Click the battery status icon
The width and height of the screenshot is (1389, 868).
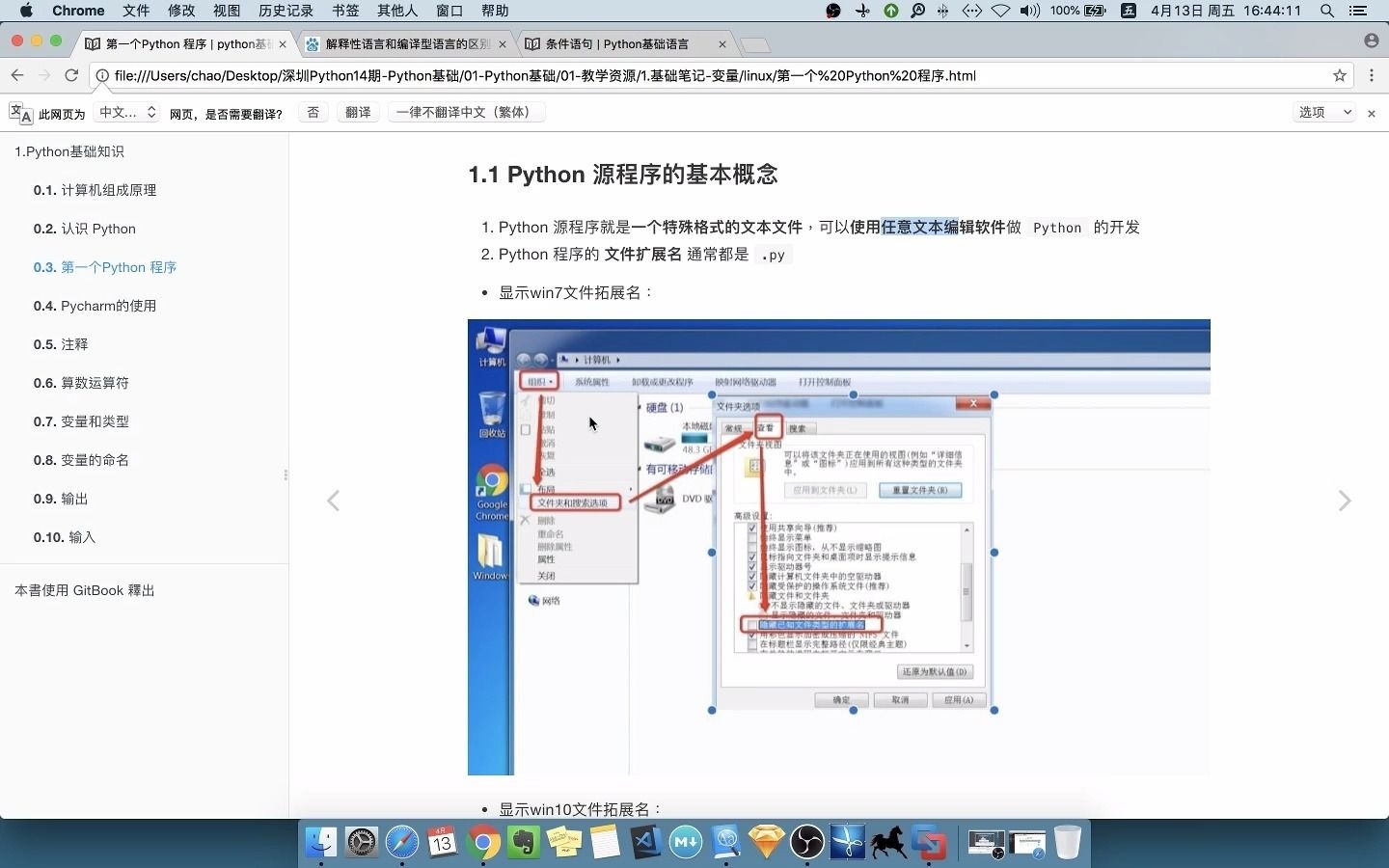pyautogui.click(x=1093, y=11)
